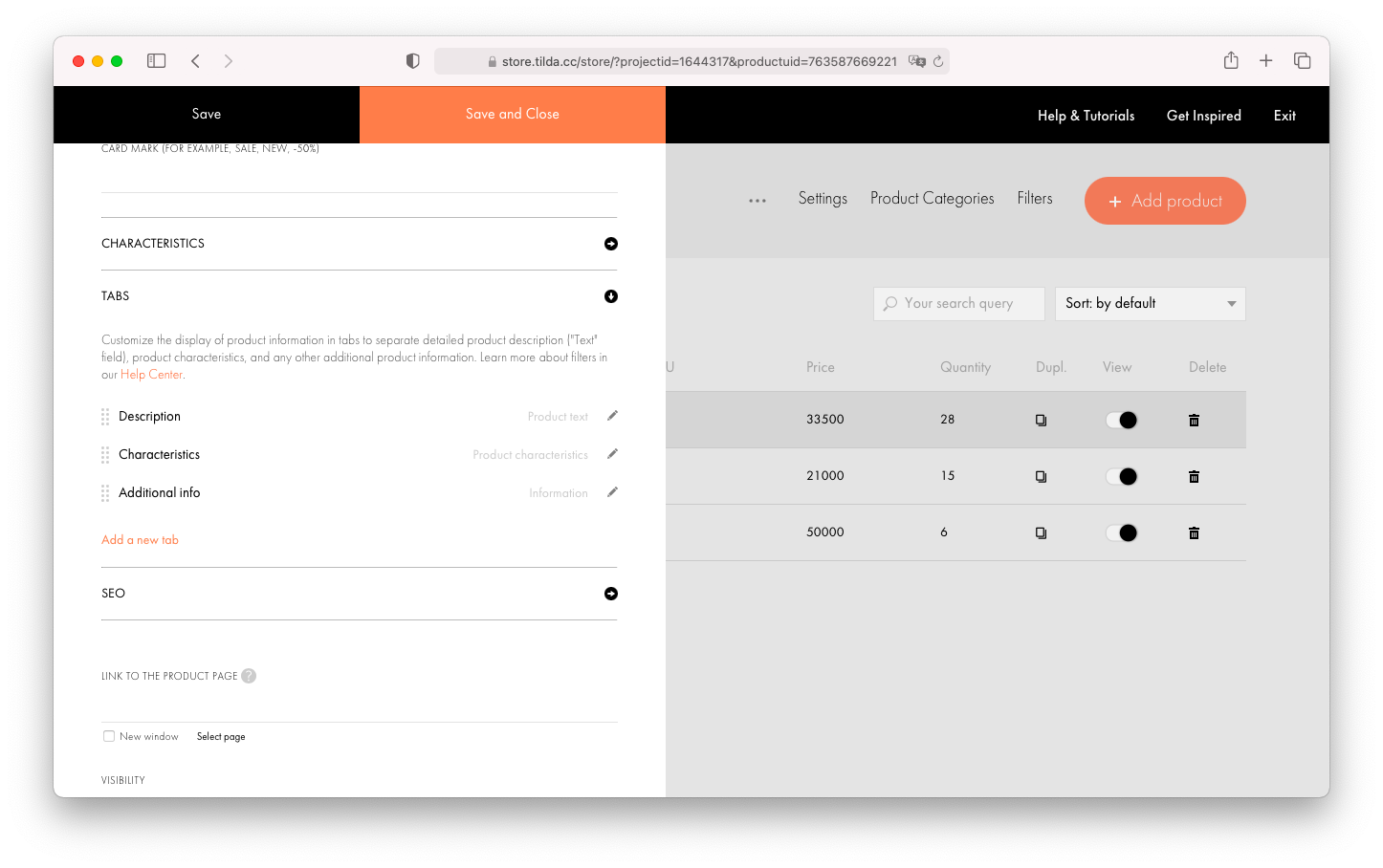Check the New window checkbox

point(108,736)
